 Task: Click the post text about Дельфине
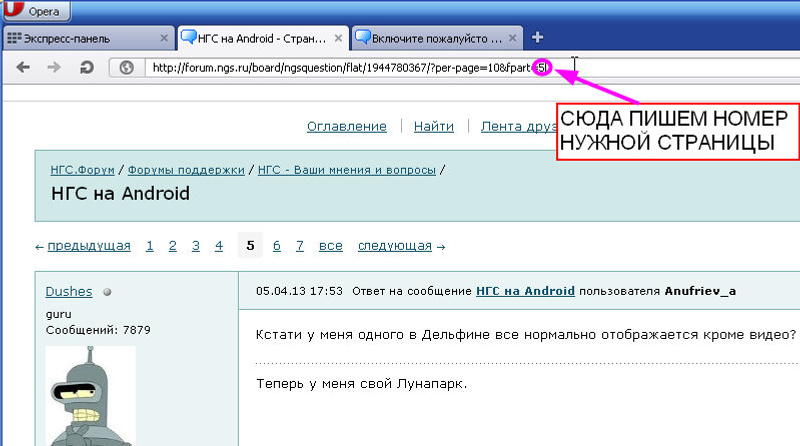click(x=526, y=335)
